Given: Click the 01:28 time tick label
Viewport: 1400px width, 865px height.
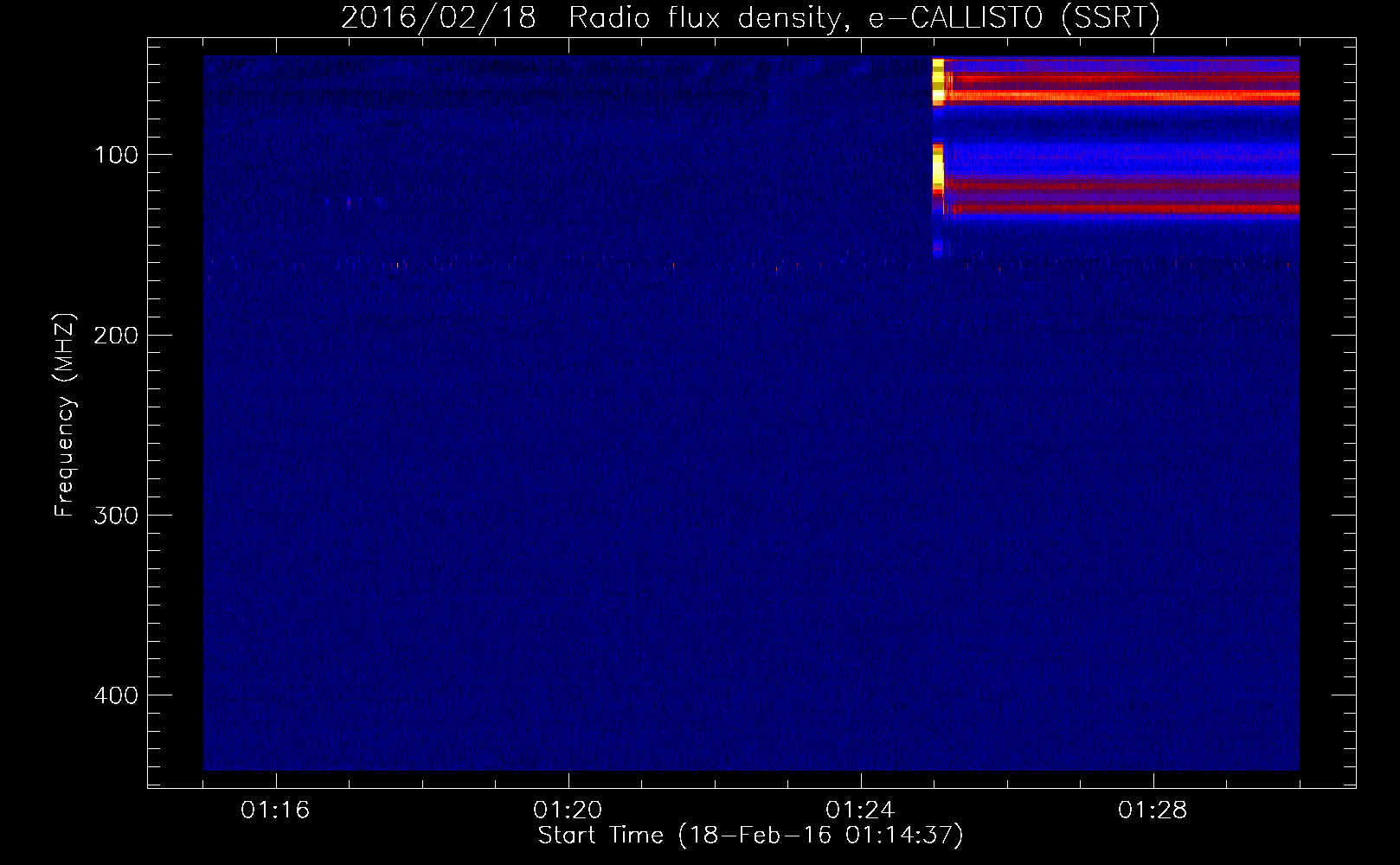Looking at the screenshot, I should coord(1153,811).
